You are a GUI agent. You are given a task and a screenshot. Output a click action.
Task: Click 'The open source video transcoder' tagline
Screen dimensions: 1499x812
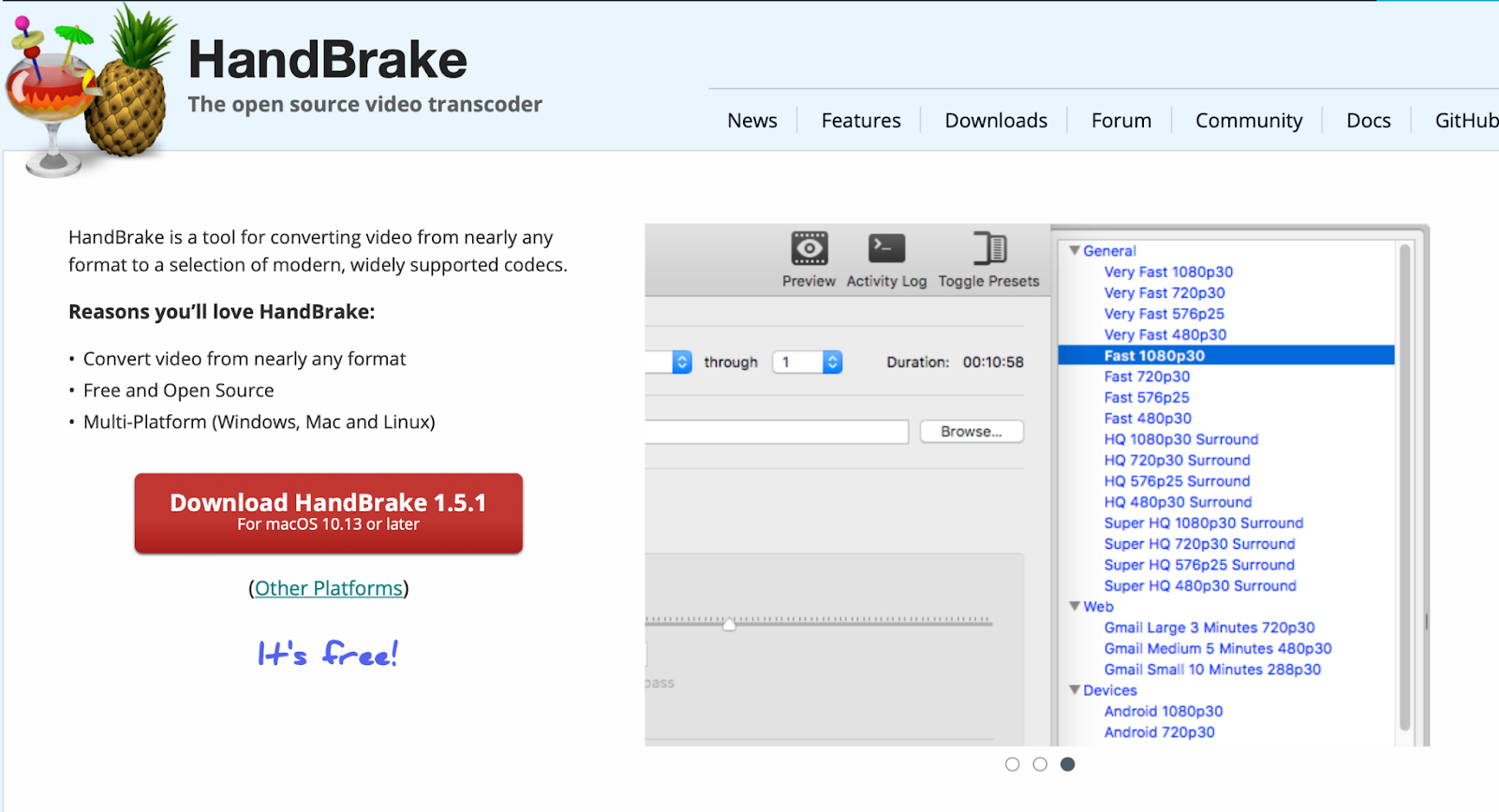[364, 104]
